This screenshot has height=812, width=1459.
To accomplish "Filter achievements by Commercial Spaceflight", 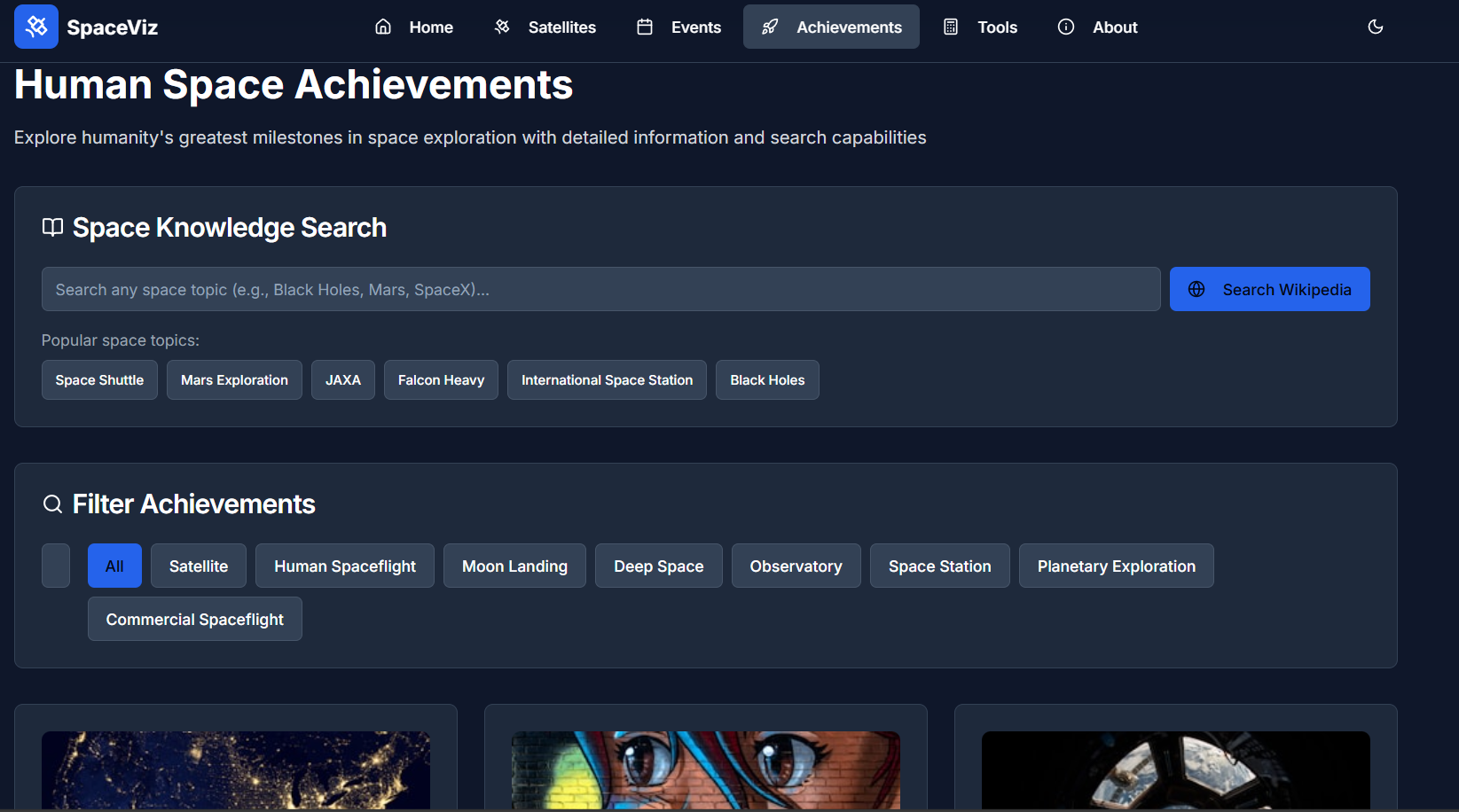I will click(x=195, y=619).
